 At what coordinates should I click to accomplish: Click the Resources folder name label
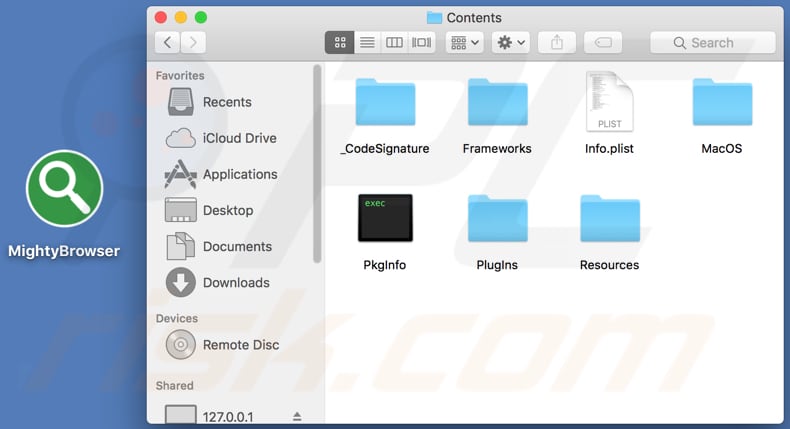pyautogui.click(x=610, y=265)
